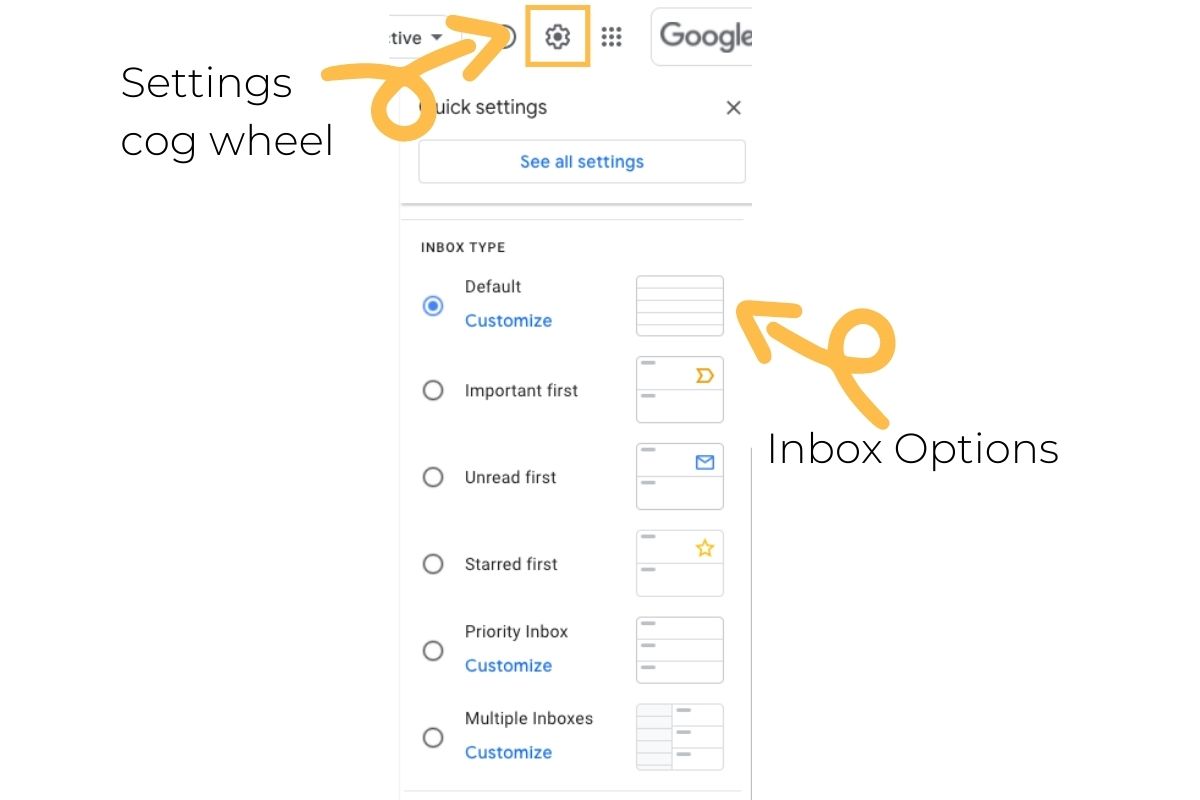Click the envelope icon in Unread first preview
This screenshot has width=1200, height=800.
click(705, 462)
